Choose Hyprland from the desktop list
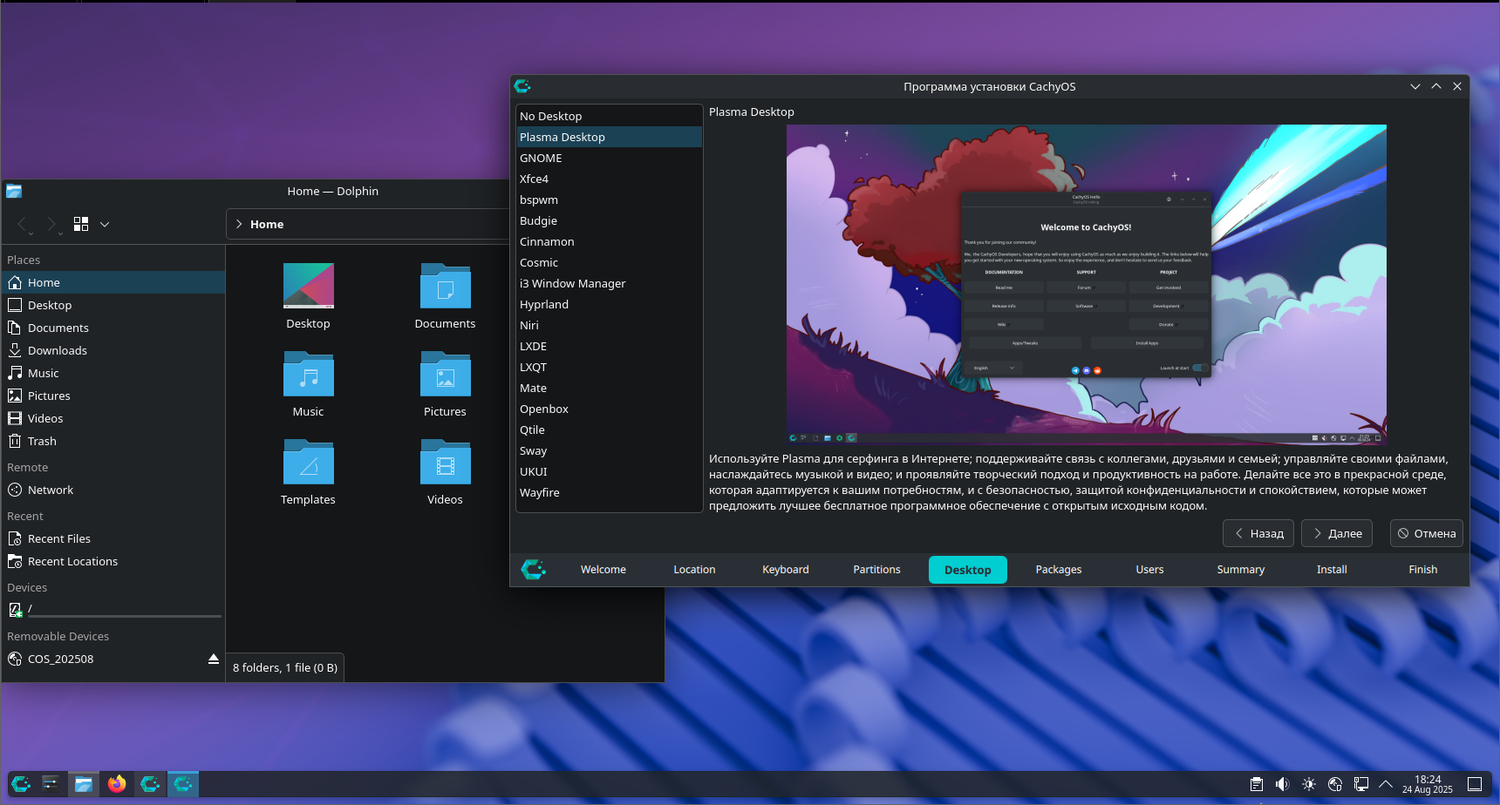Screen dimensions: 1500x805 (x=609, y=304)
